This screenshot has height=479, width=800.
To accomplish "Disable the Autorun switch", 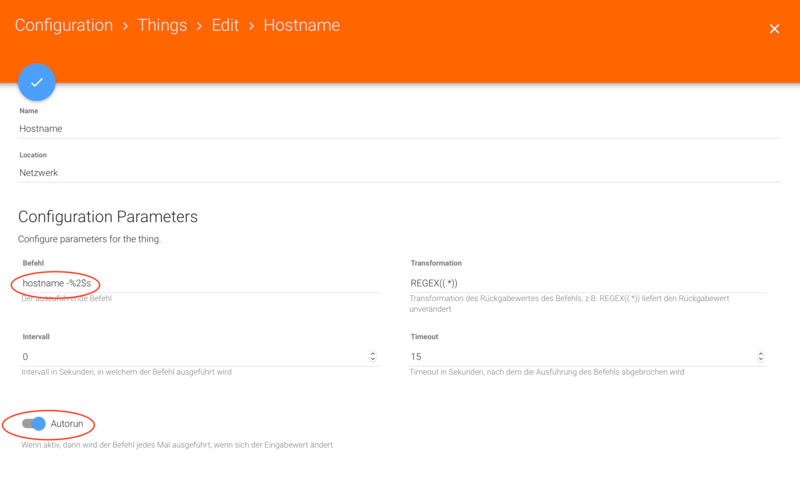I will click(x=34, y=424).
